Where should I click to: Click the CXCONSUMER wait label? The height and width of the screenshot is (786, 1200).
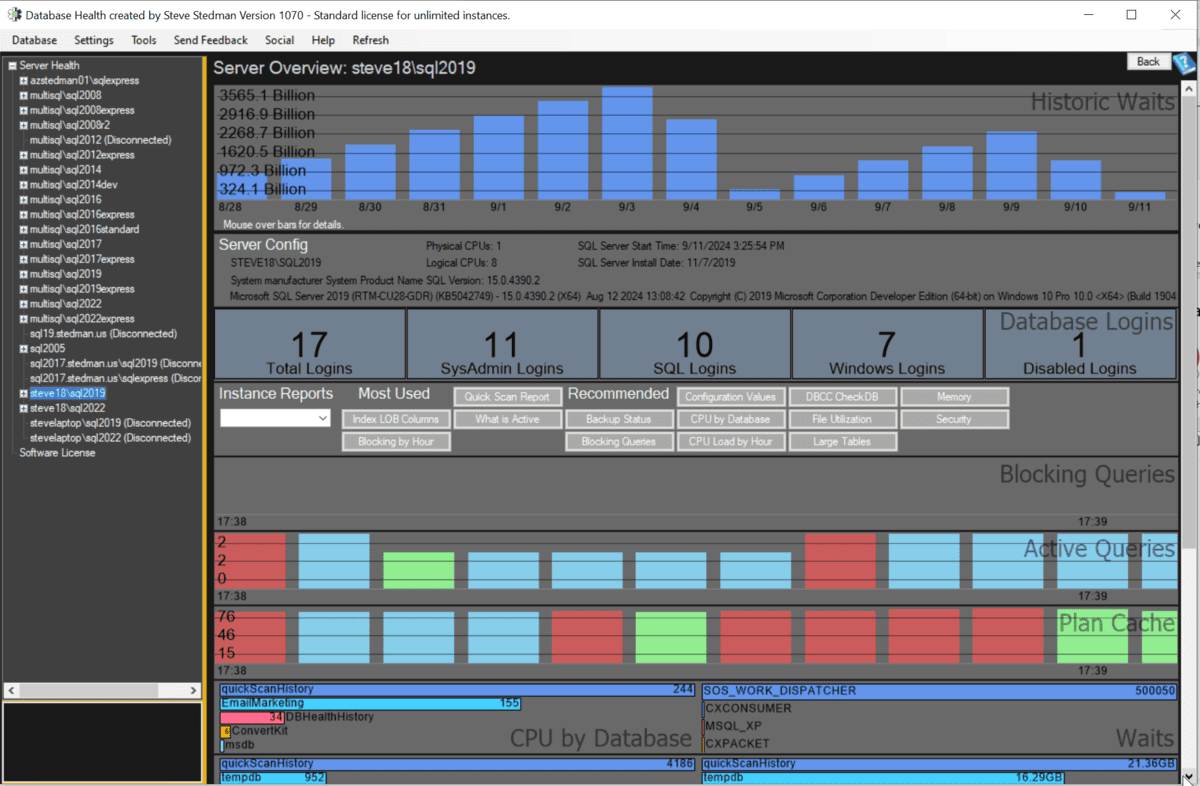pos(748,708)
